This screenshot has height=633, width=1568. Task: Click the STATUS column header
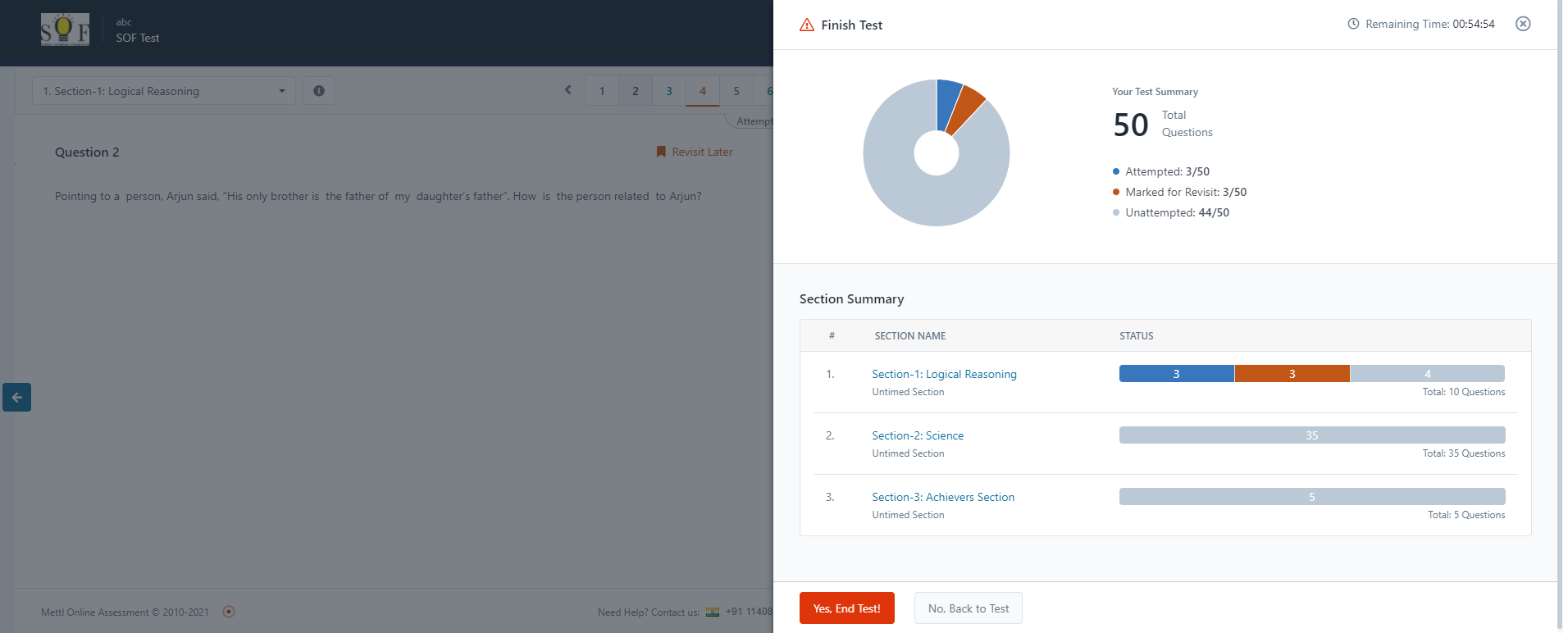pos(1137,336)
